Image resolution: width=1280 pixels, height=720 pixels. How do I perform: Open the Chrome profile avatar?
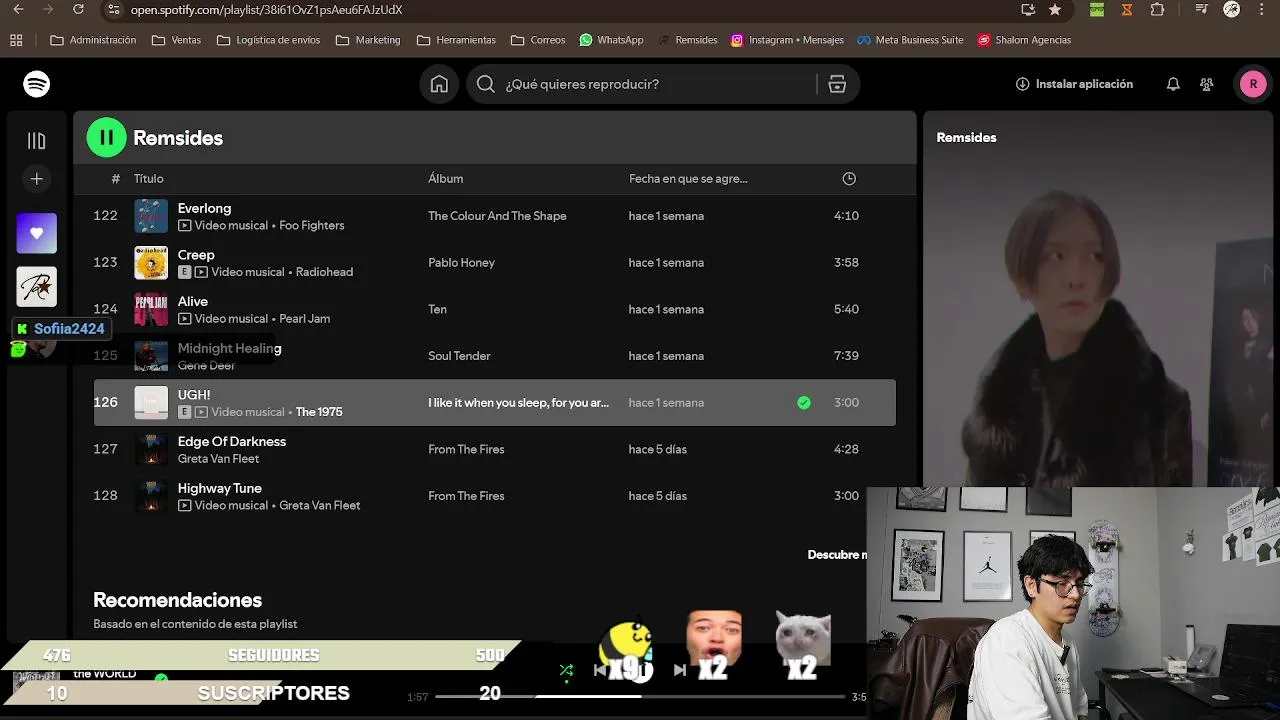pyautogui.click(x=1231, y=9)
